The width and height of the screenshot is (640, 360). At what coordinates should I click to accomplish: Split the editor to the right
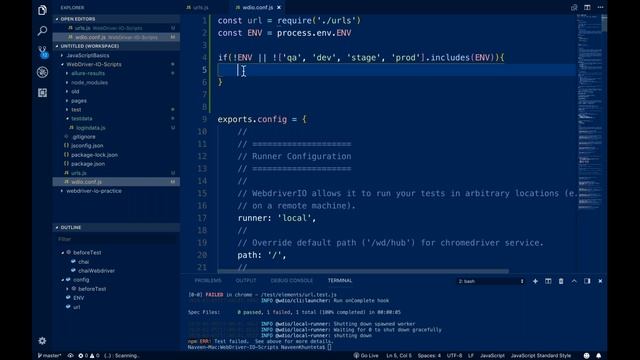coord(587,7)
